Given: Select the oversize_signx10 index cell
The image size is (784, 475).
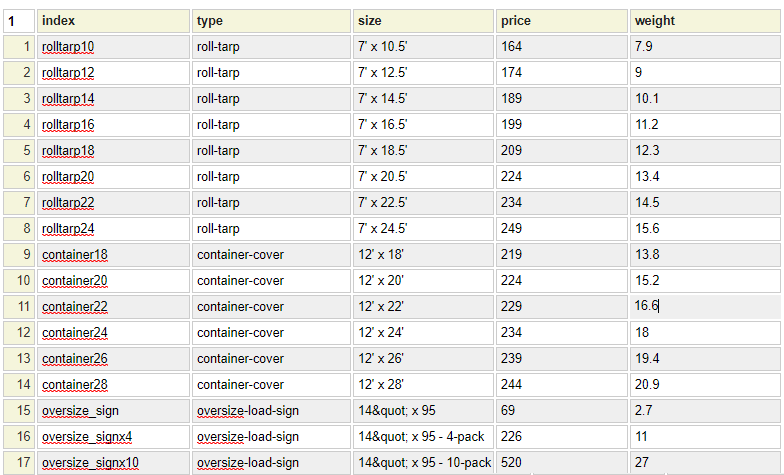Looking at the screenshot, I should [x=112, y=462].
